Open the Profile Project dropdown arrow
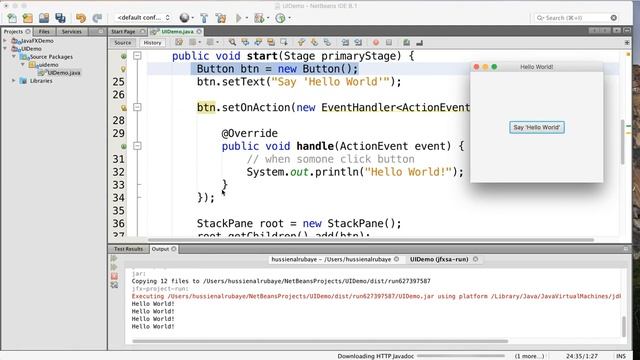 [x=289, y=18]
